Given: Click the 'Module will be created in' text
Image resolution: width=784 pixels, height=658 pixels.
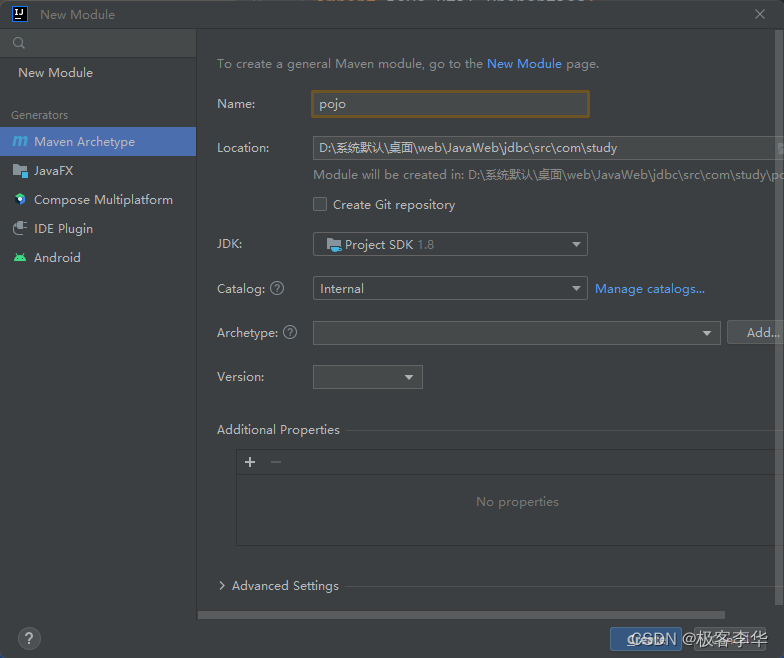Looking at the screenshot, I should click(x=548, y=175).
